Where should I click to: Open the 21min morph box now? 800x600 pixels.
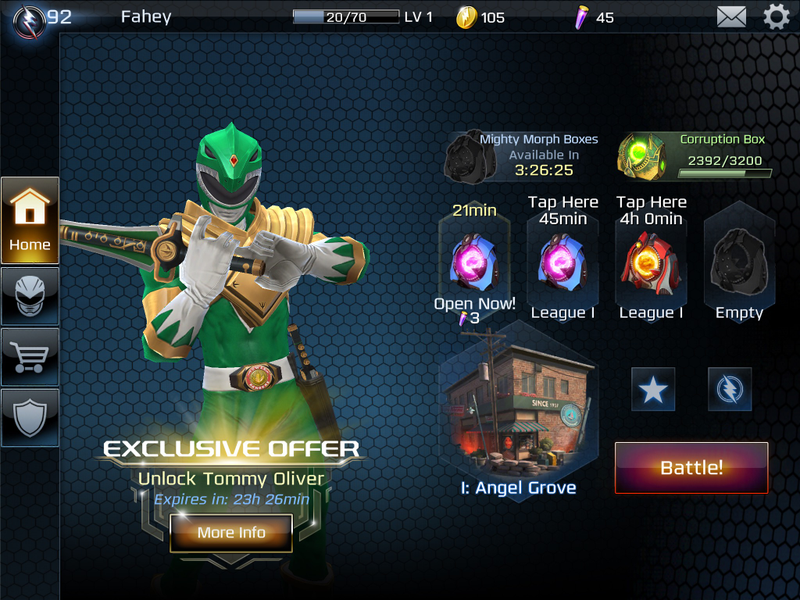474,262
